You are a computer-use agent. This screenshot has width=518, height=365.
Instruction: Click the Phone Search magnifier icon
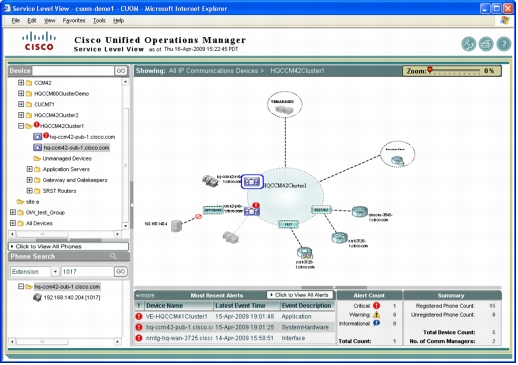click(113, 256)
